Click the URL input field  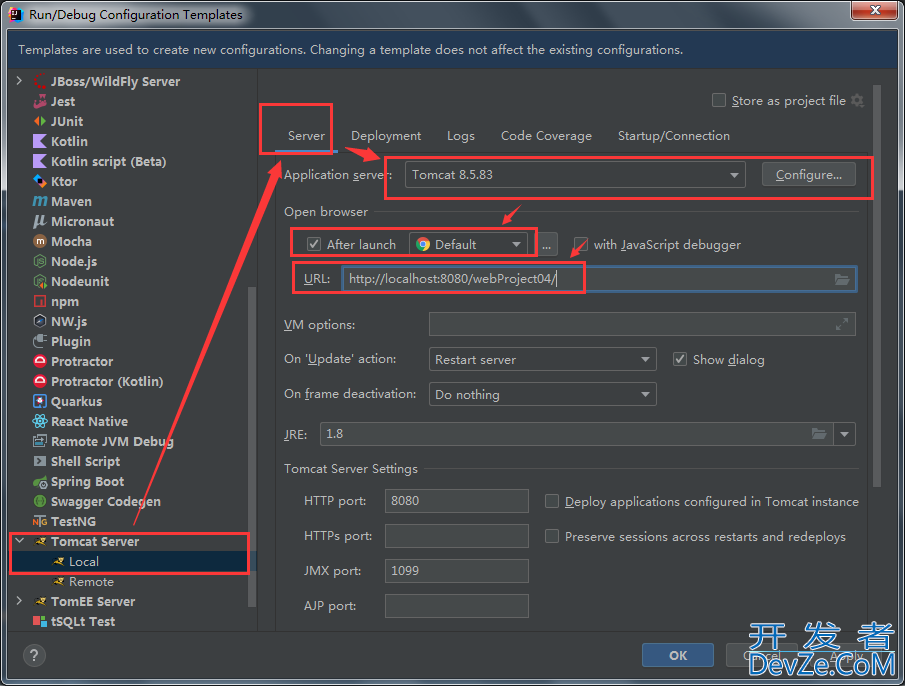click(x=599, y=279)
